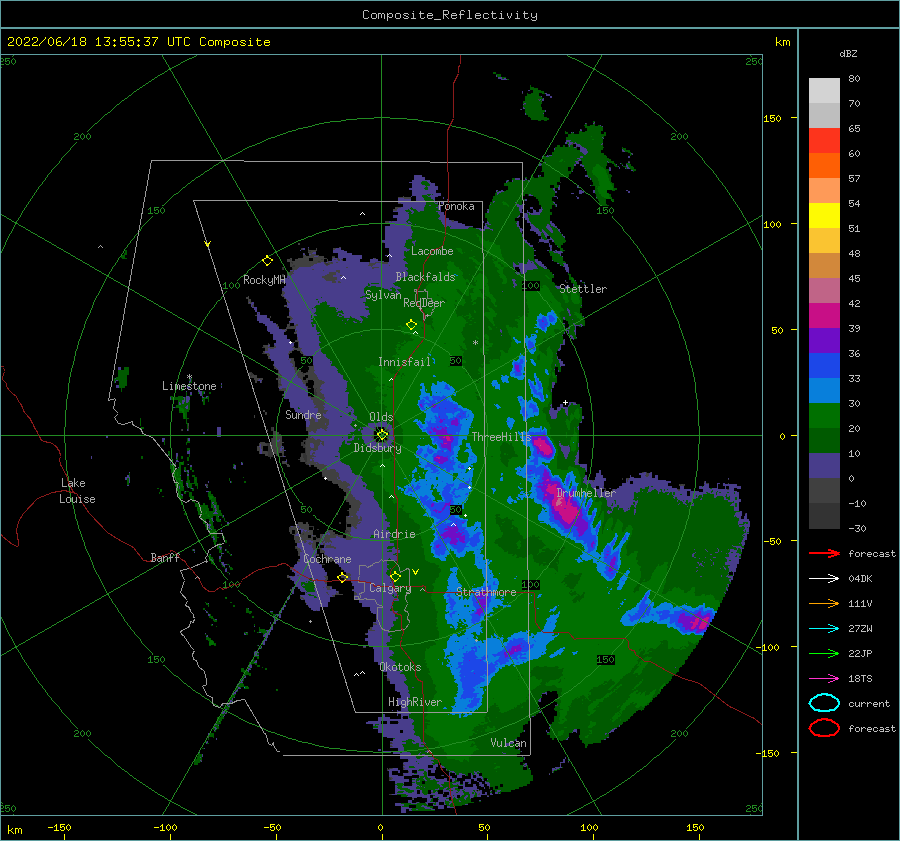
Task: Click the magenta 18TS arrow in legend
Action: click(824, 679)
